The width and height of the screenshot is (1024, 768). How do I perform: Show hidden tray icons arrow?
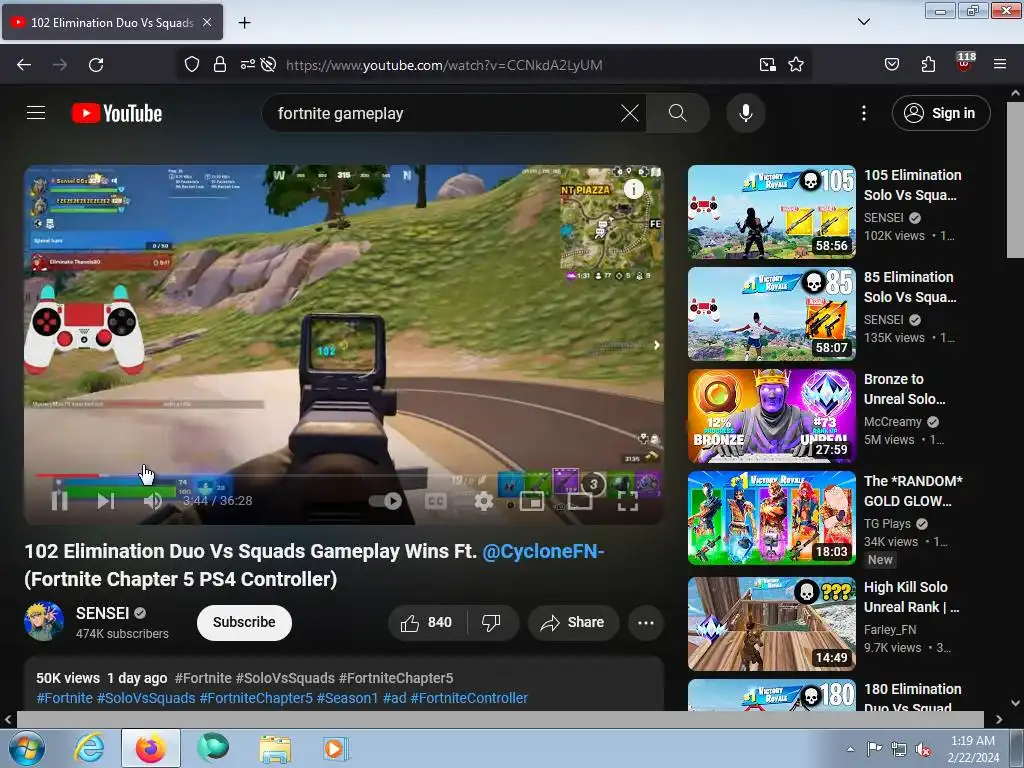[850, 749]
